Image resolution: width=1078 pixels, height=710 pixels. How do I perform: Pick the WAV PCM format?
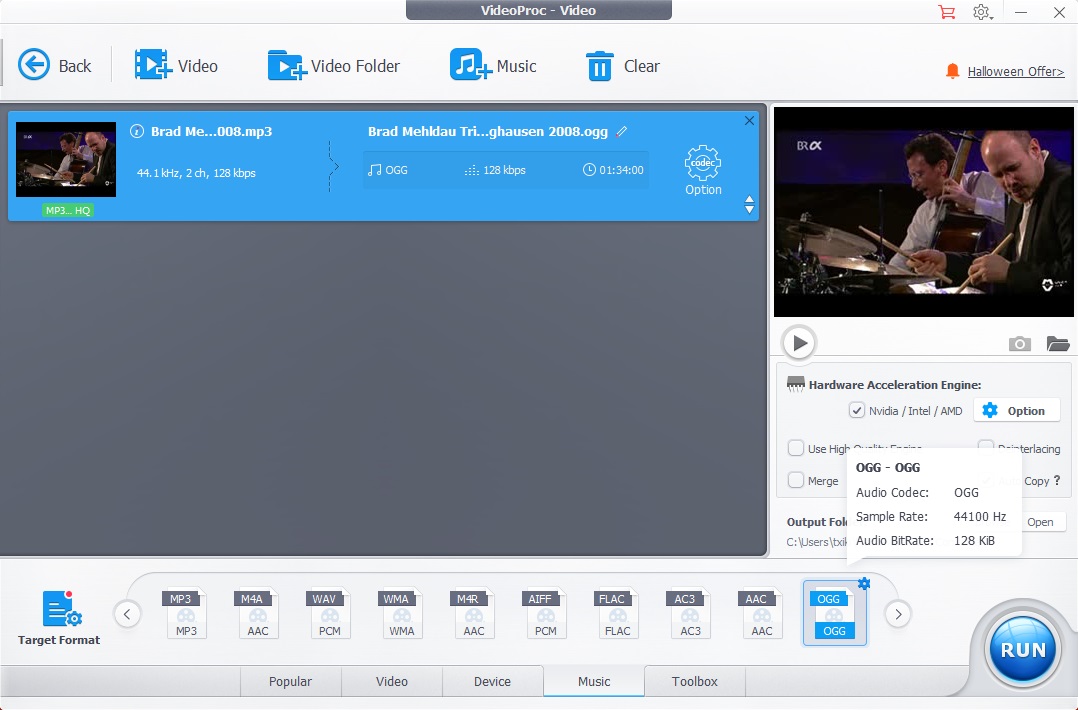point(329,613)
